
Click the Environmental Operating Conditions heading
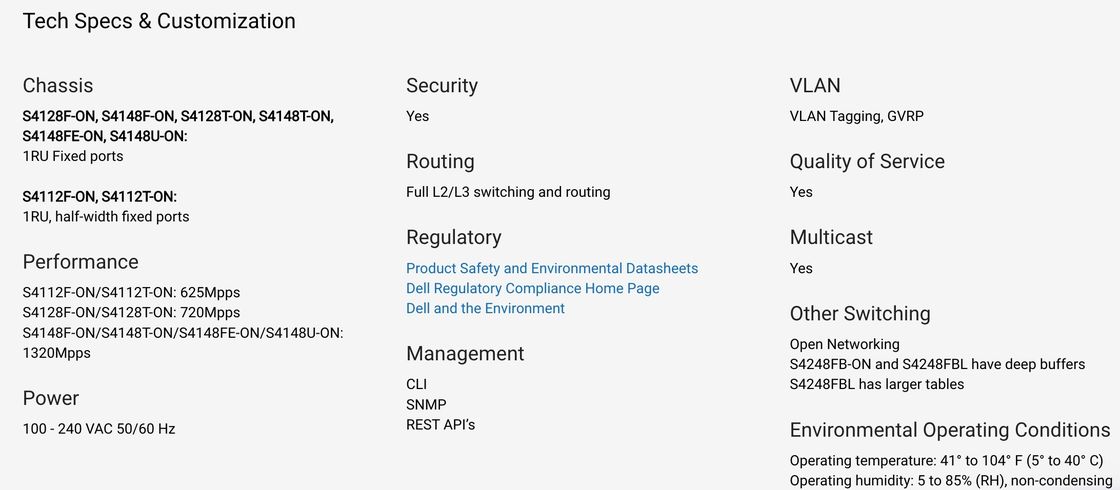tap(950, 430)
